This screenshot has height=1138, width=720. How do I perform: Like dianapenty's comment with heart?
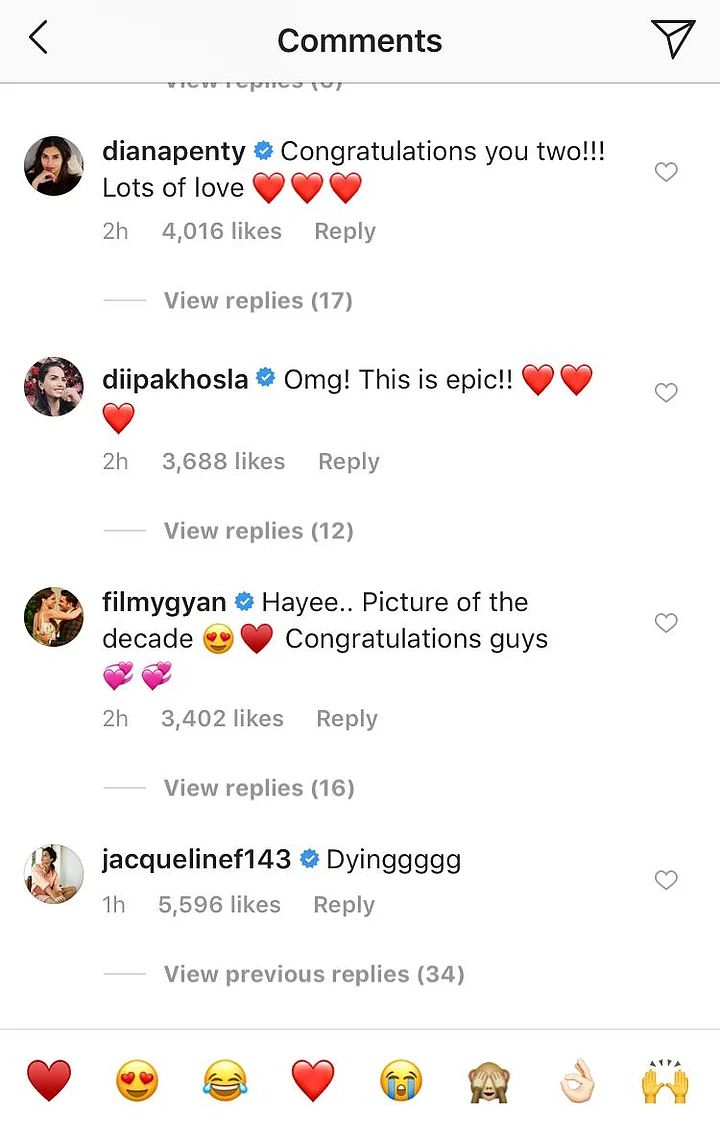coord(666,173)
